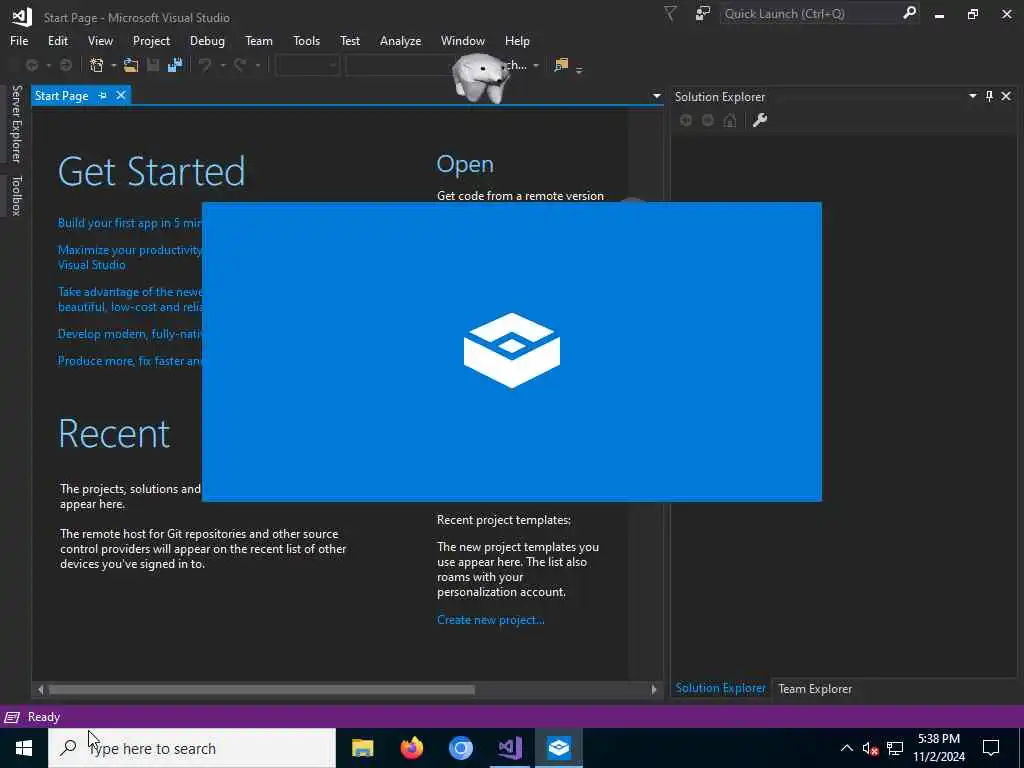Click the Windows Start button
The image size is (1024, 768).
click(24, 748)
